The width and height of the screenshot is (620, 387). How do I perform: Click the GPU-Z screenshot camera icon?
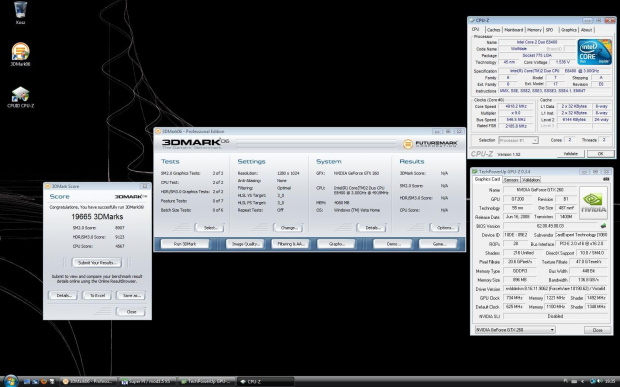point(605,179)
